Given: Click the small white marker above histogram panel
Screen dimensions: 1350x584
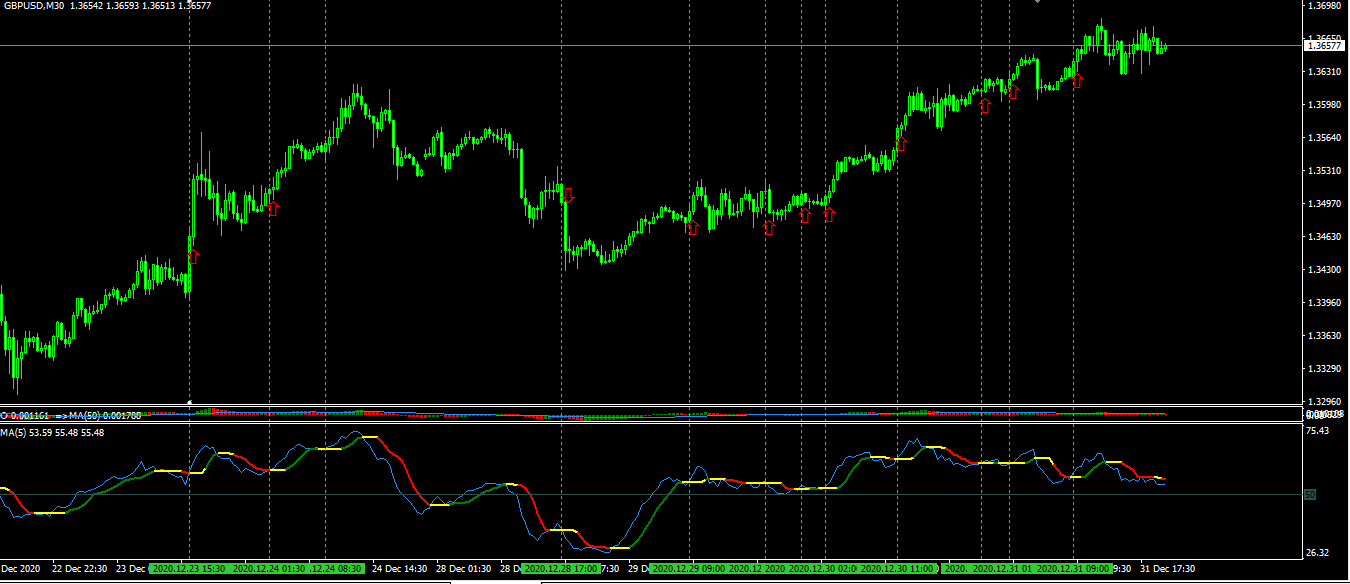Looking at the screenshot, I should (x=190, y=401).
